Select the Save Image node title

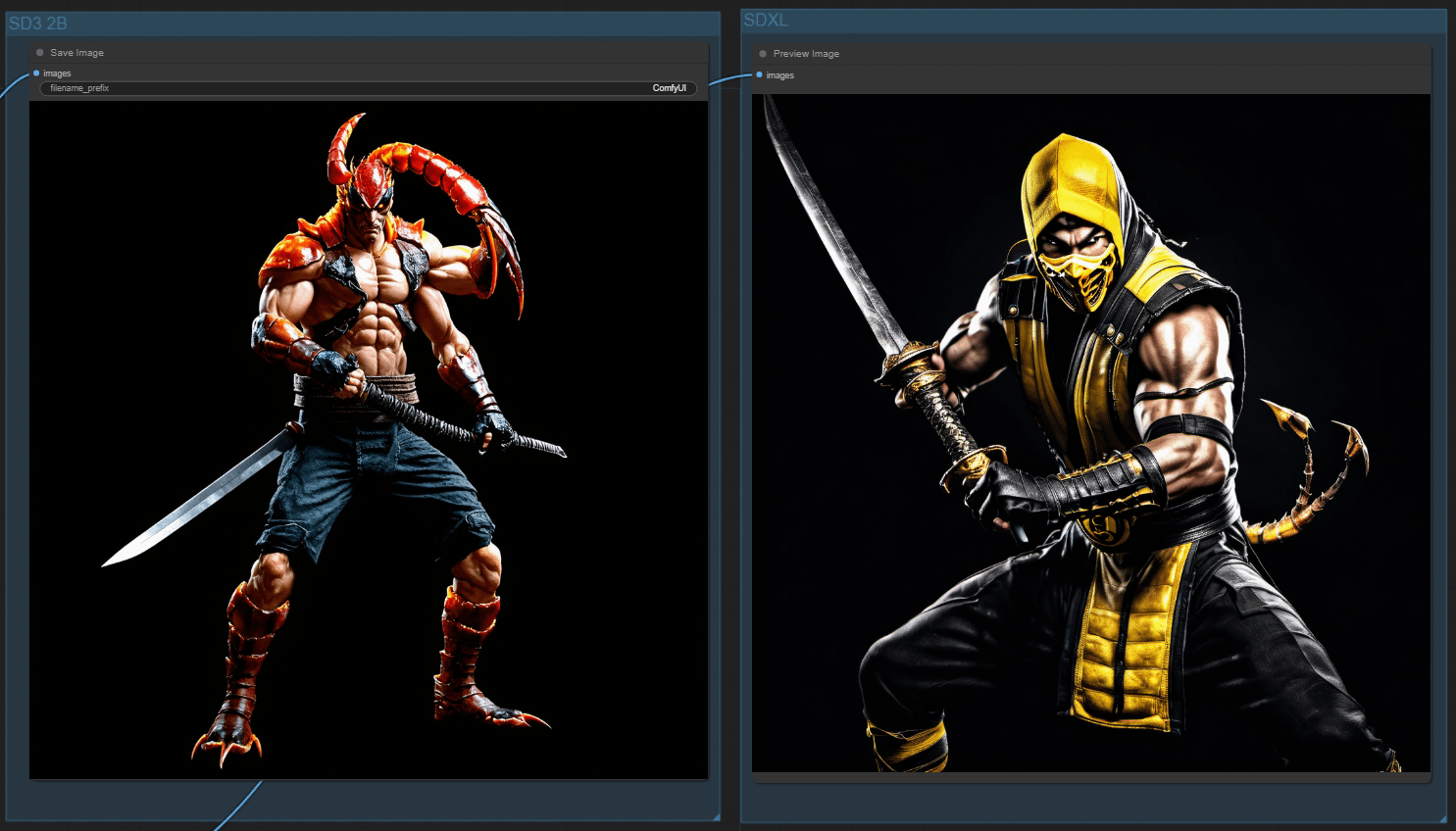click(76, 53)
